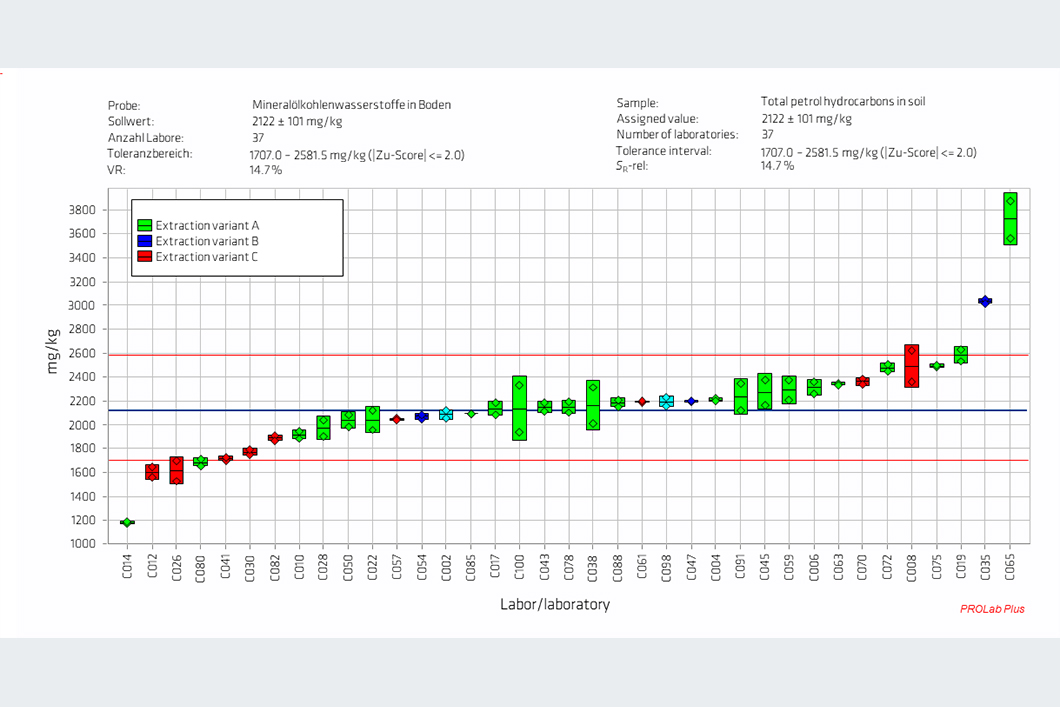The width and height of the screenshot is (1060, 707).
Task: Click the C065 x-axis label
Action: pos(1010,566)
